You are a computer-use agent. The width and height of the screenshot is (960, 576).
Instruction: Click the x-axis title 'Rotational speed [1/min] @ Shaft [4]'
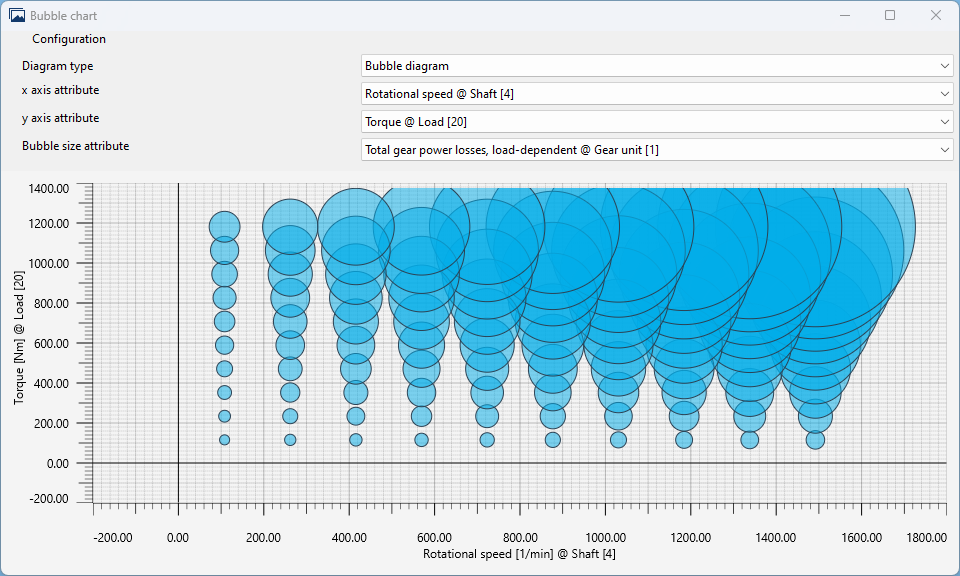[519, 554]
